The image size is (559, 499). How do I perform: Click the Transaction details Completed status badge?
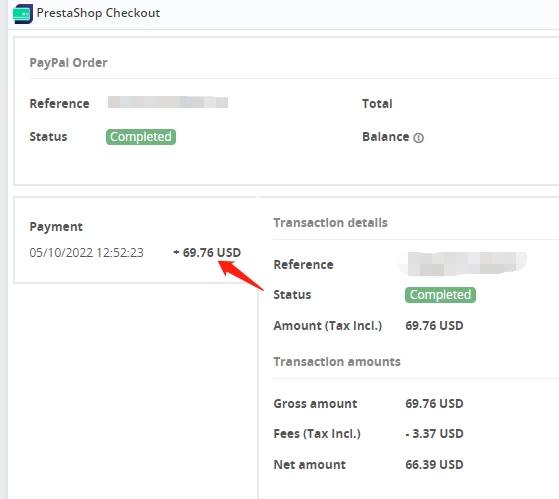(440, 295)
